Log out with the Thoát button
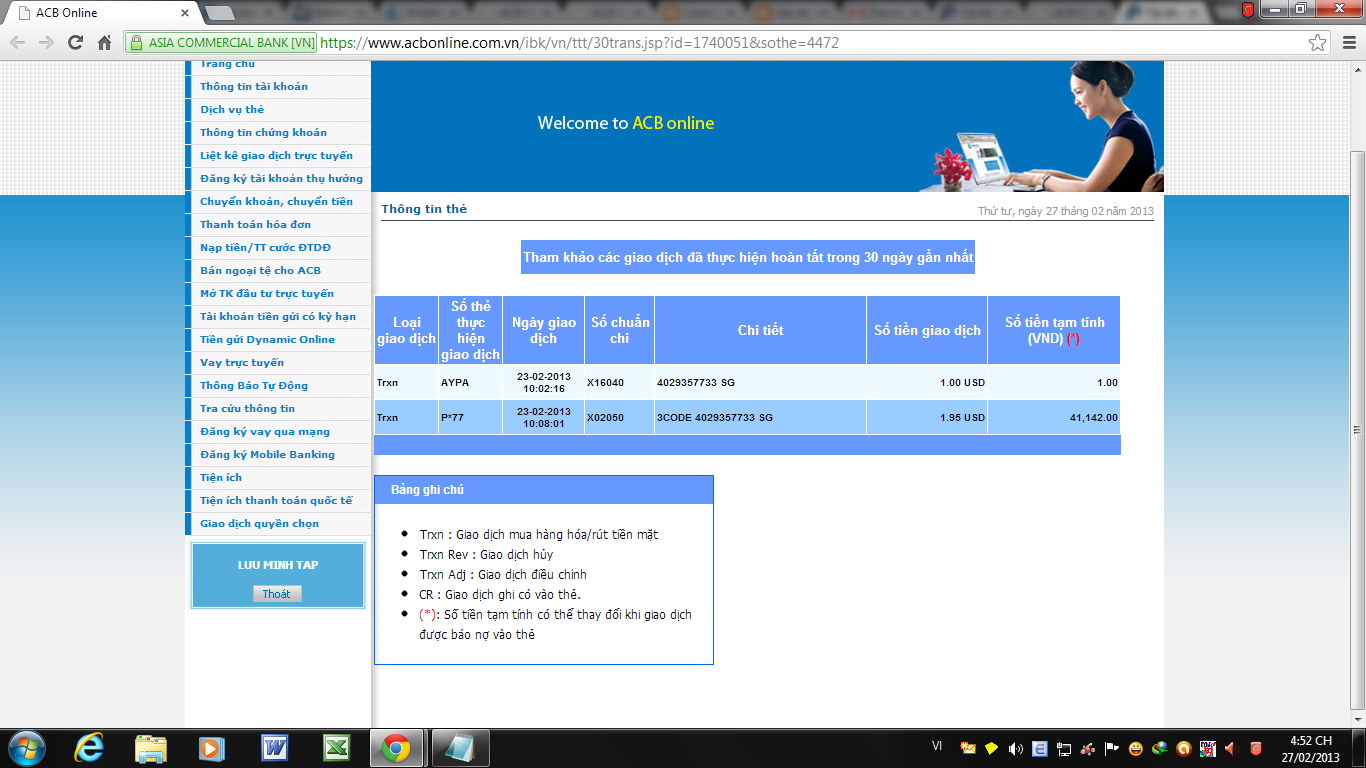The width and height of the screenshot is (1366, 768). click(x=277, y=594)
